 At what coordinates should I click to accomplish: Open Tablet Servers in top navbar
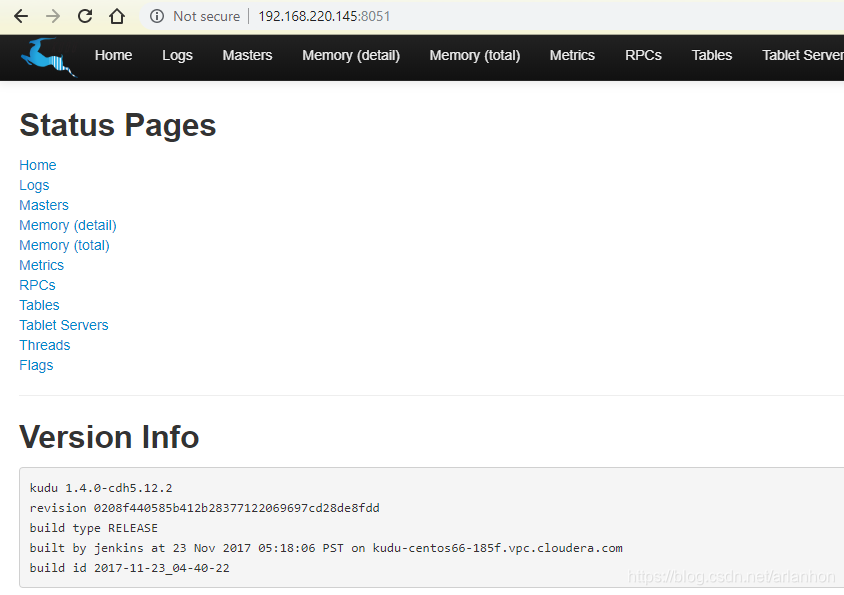[803, 55]
